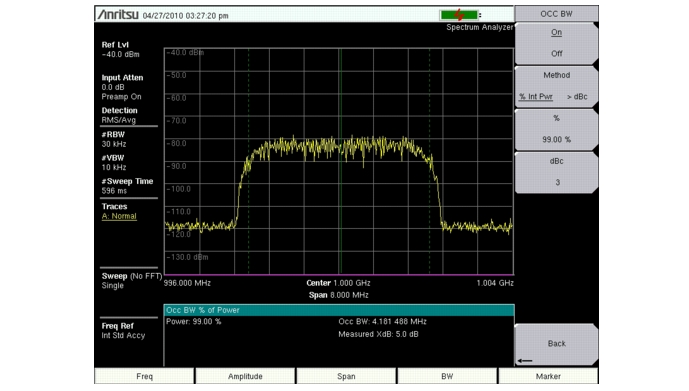Open the % 99.00 % setting
Image resolution: width=689 pixels, height=391 pixels.
pos(556,129)
